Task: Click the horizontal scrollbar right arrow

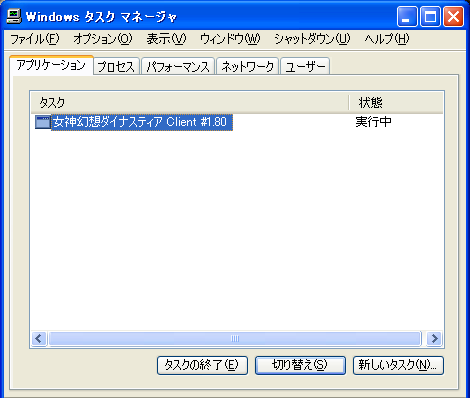Action: pyautogui.click(x=434, y=339)
